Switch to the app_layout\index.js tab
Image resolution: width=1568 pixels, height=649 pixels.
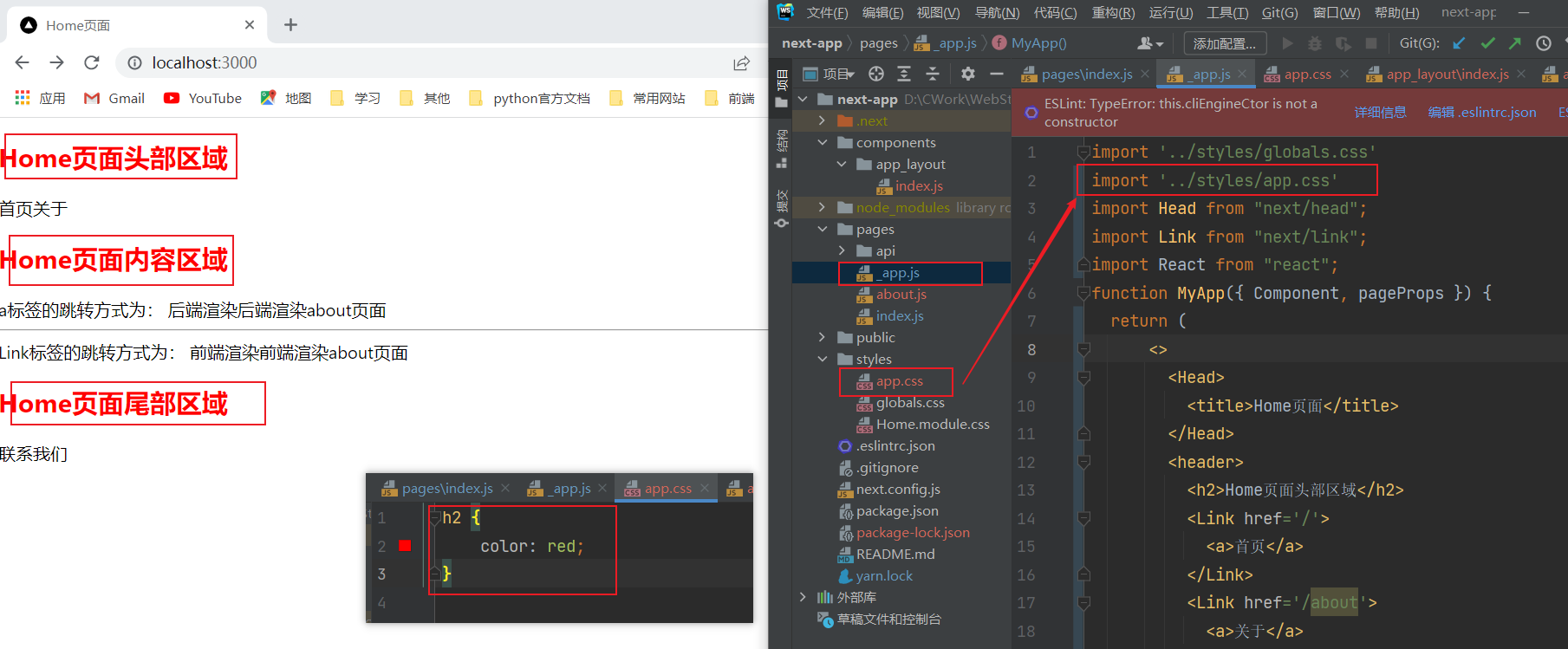[1447, 75]
